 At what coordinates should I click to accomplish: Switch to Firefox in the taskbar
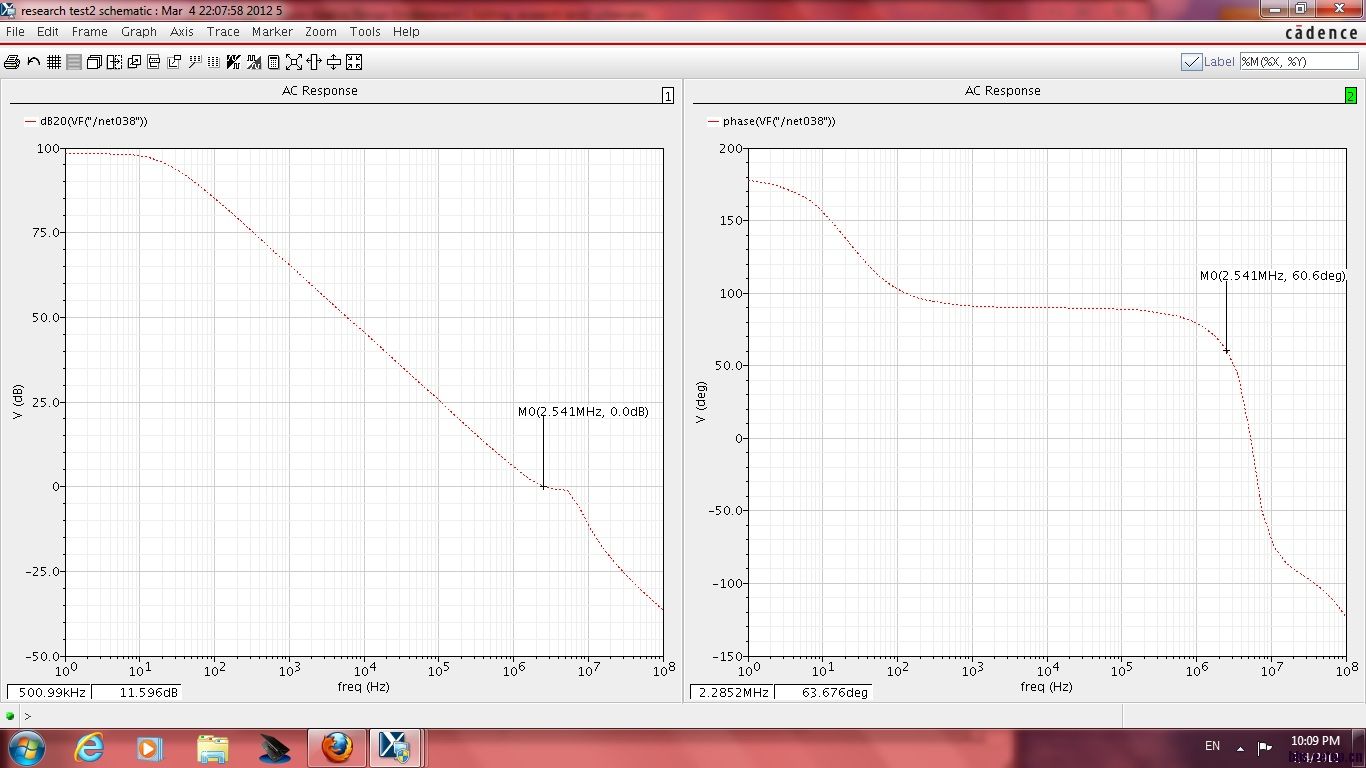(x=337, y=748)
